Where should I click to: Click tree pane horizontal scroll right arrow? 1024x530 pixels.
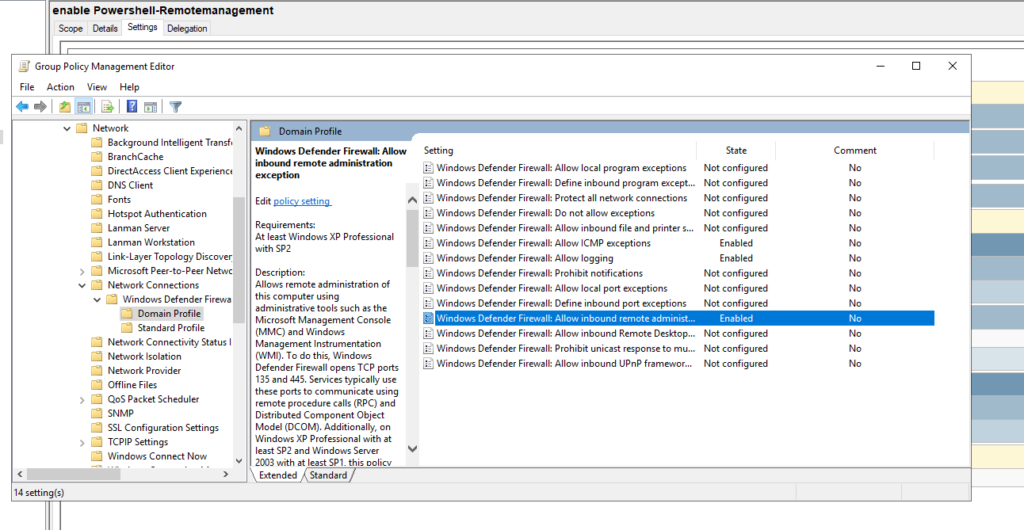point(226,475)
